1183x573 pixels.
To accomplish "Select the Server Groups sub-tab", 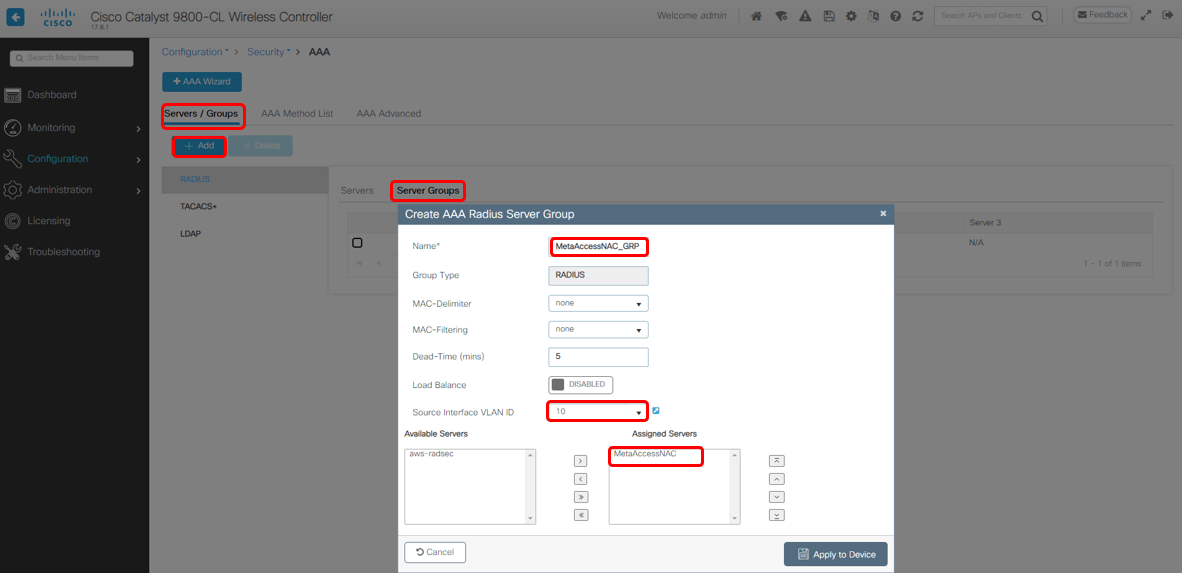I will tap(428, 190).
